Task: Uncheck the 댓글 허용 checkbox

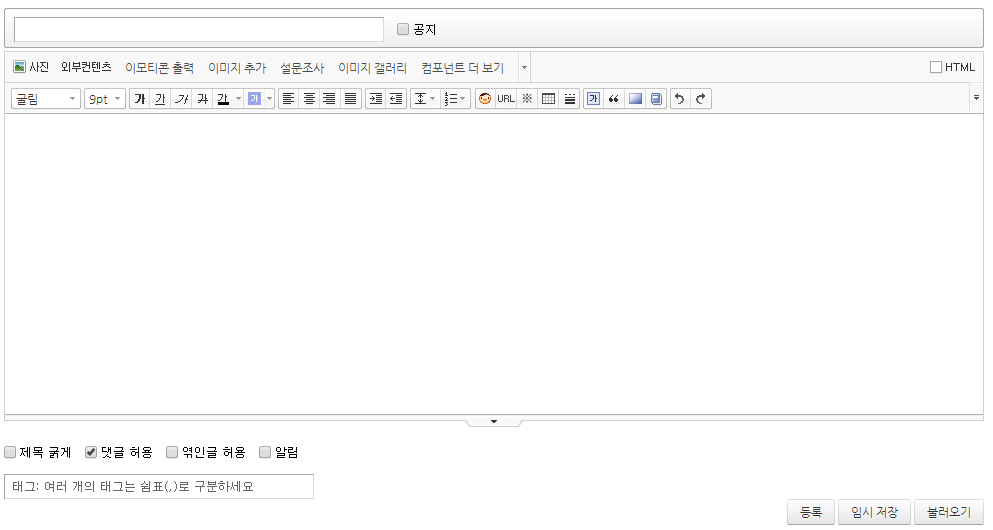Action: [91, 452]
